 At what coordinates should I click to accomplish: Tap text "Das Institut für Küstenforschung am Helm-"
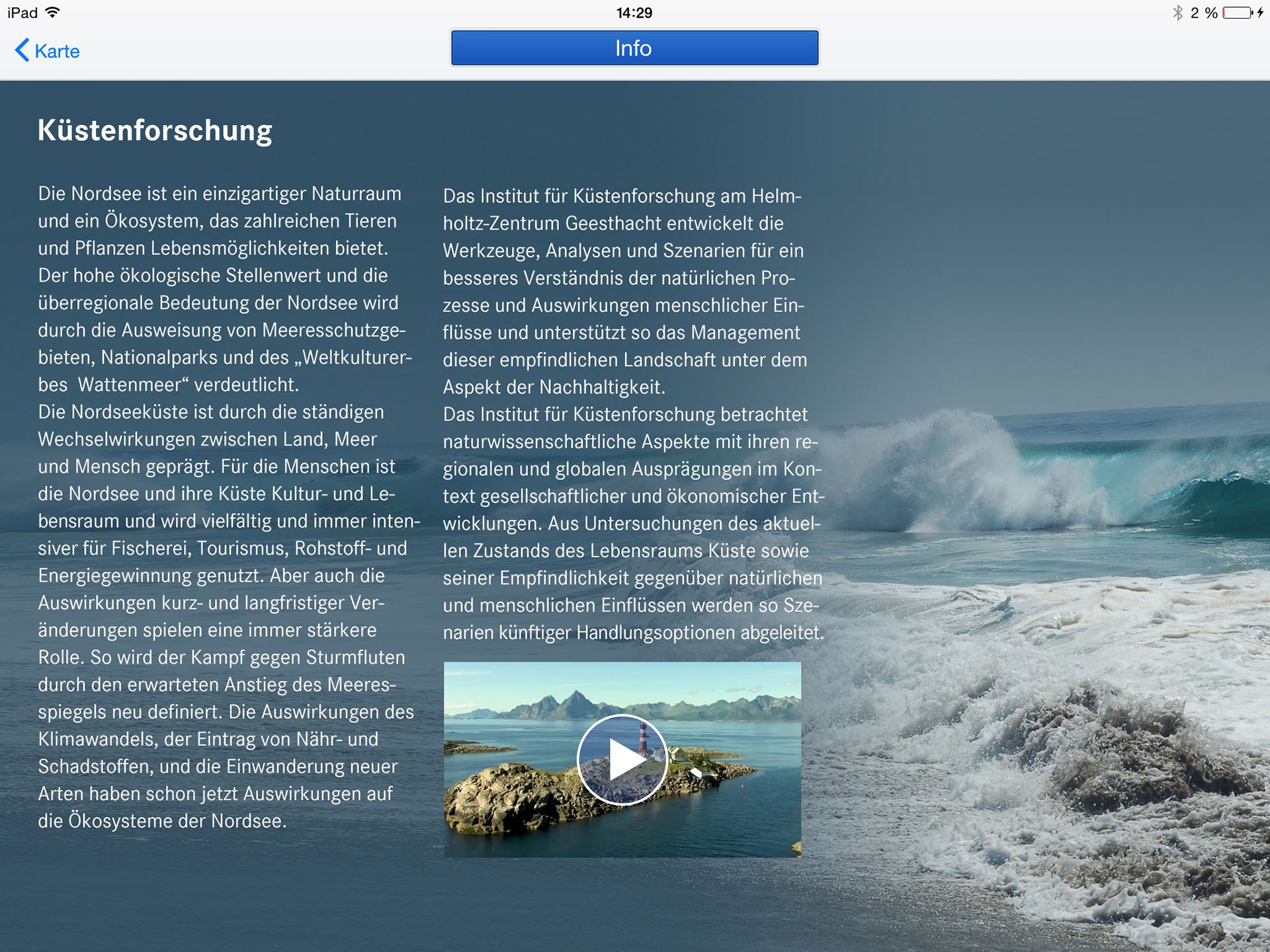click(622, 196)
